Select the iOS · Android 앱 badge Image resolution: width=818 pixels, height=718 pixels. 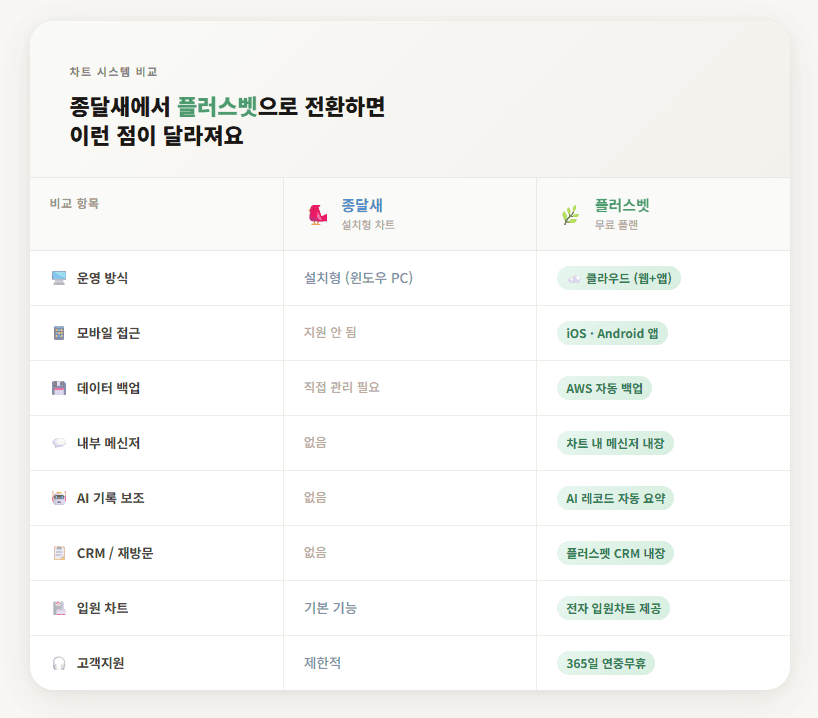pos(612,333)
